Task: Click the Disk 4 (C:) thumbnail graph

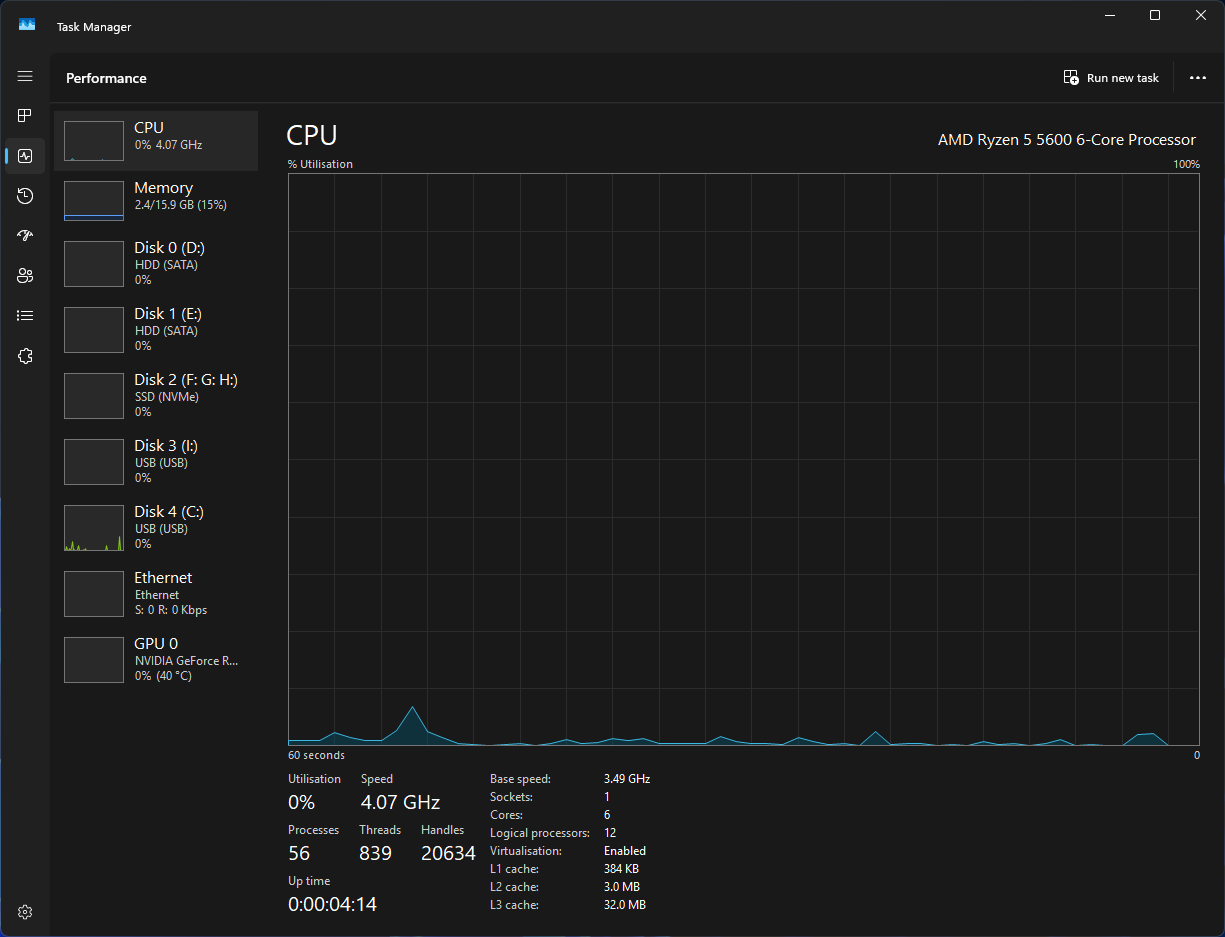Action: tap(93, 527)
